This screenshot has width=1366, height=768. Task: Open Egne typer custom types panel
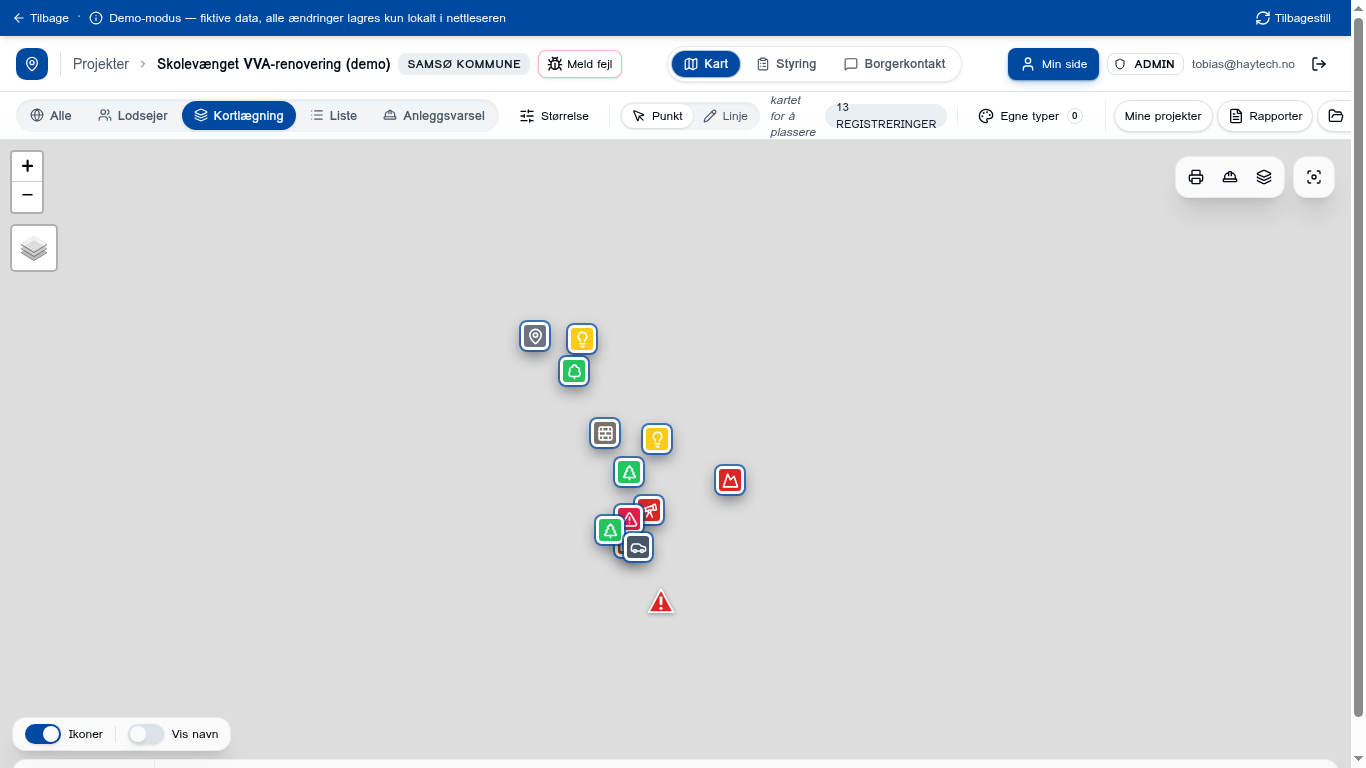coord(1030,116)
